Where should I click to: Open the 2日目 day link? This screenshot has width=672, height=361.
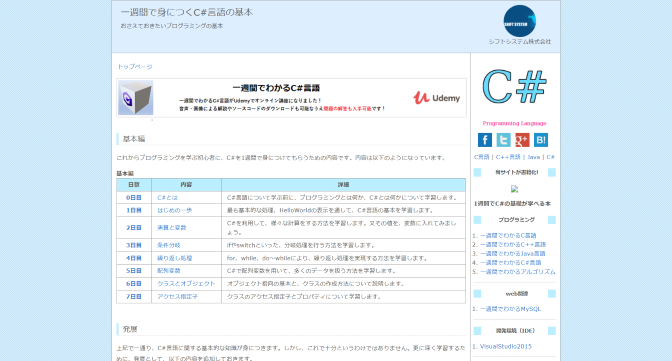pos(134,228)
